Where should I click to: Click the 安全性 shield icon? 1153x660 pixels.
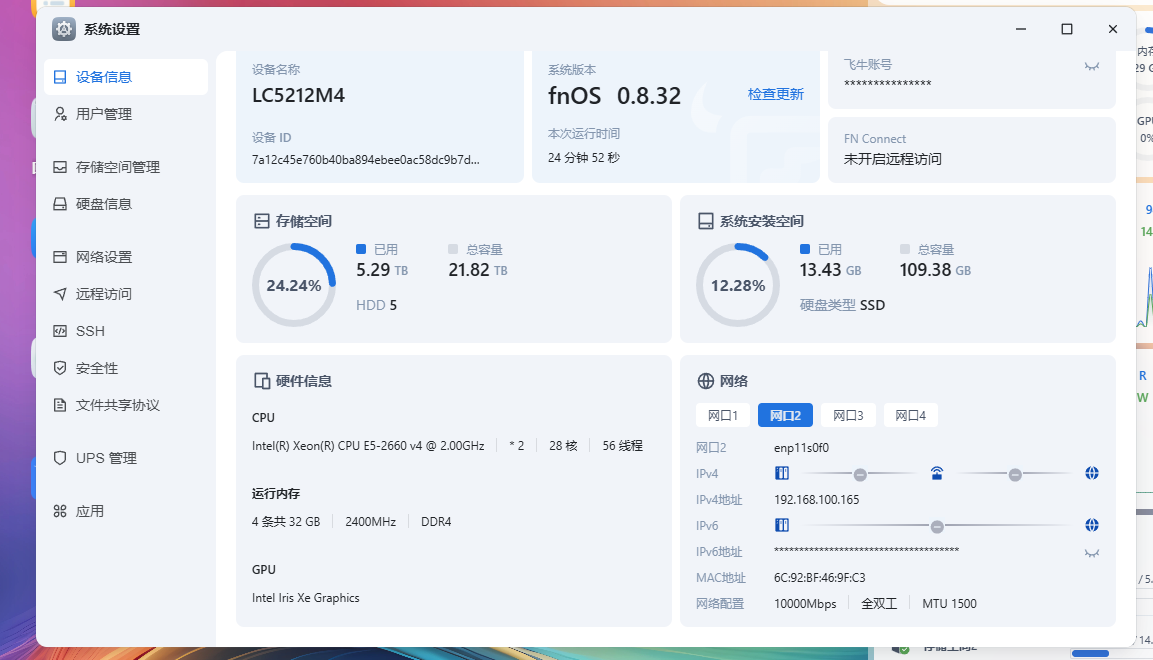pyautogui.click(x=60, y=368)
